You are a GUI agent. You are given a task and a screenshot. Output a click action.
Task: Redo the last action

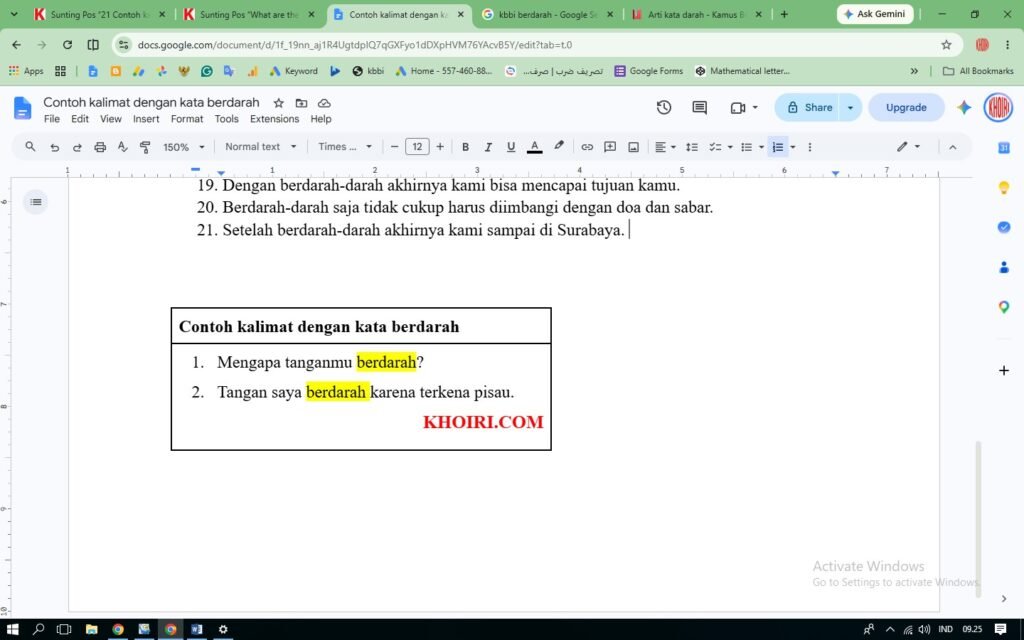pos(77,147)
